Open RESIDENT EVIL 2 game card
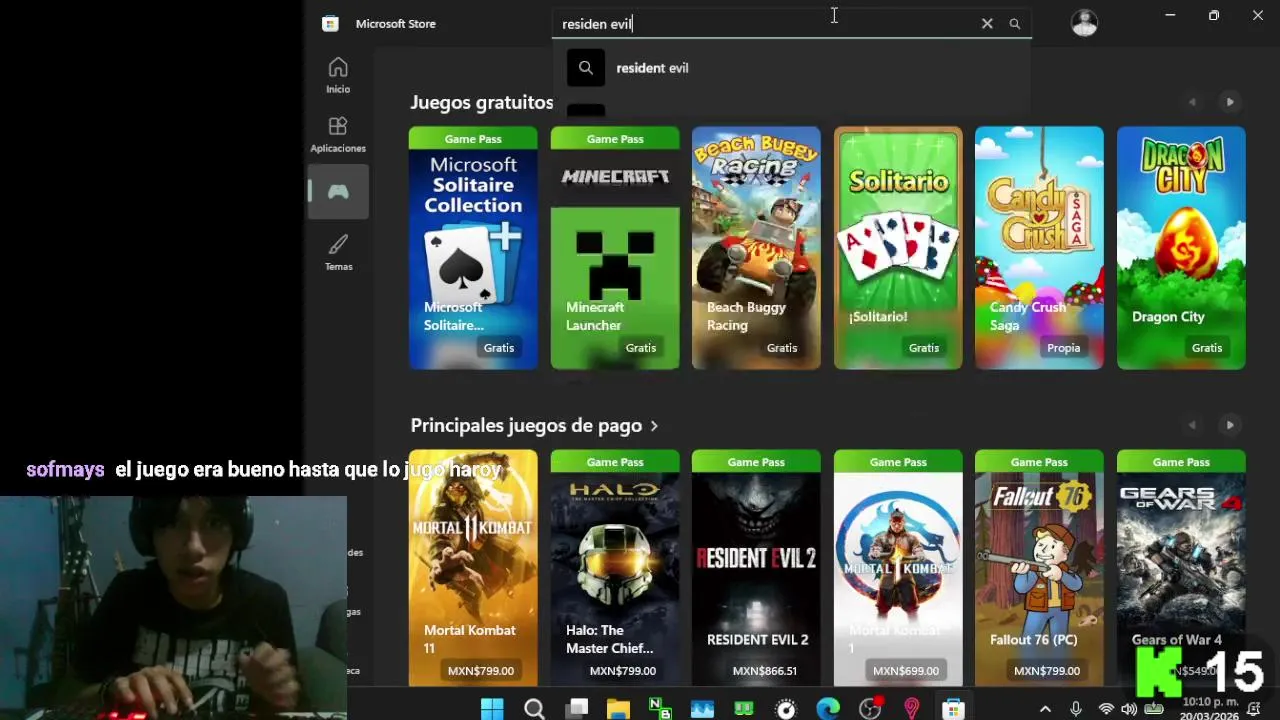The width and height of the screenshot is (1280, 720). pyautogui.click(x=756, y=568)
